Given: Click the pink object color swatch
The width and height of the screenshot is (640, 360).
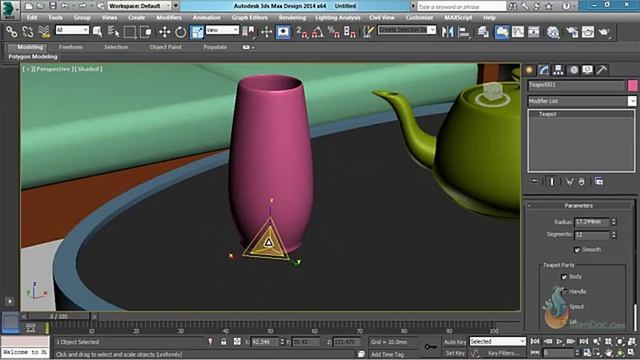Looking at the screenshot, I should pos(633,85).
